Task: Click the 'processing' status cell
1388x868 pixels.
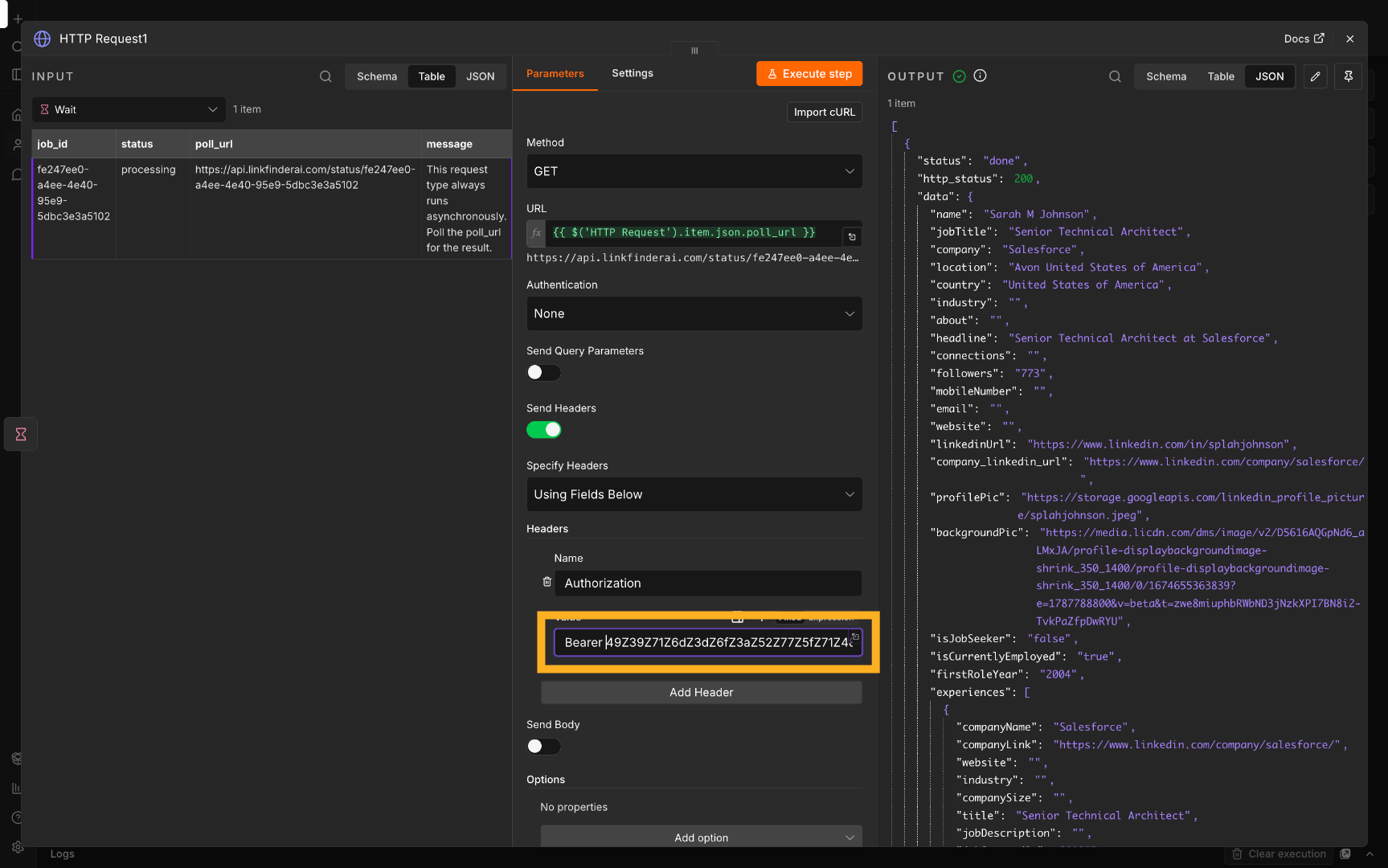Action: coord(153,209)
